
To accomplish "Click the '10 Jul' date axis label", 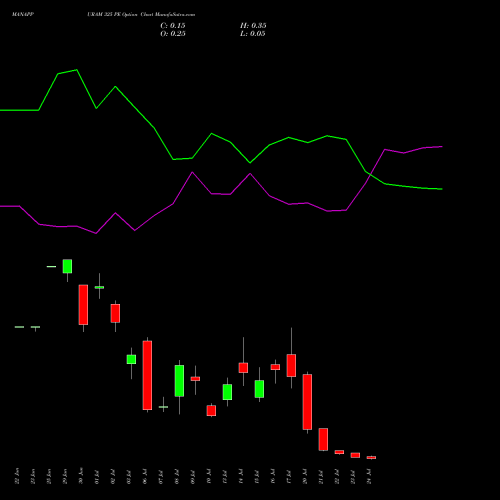I will (209, 477).
